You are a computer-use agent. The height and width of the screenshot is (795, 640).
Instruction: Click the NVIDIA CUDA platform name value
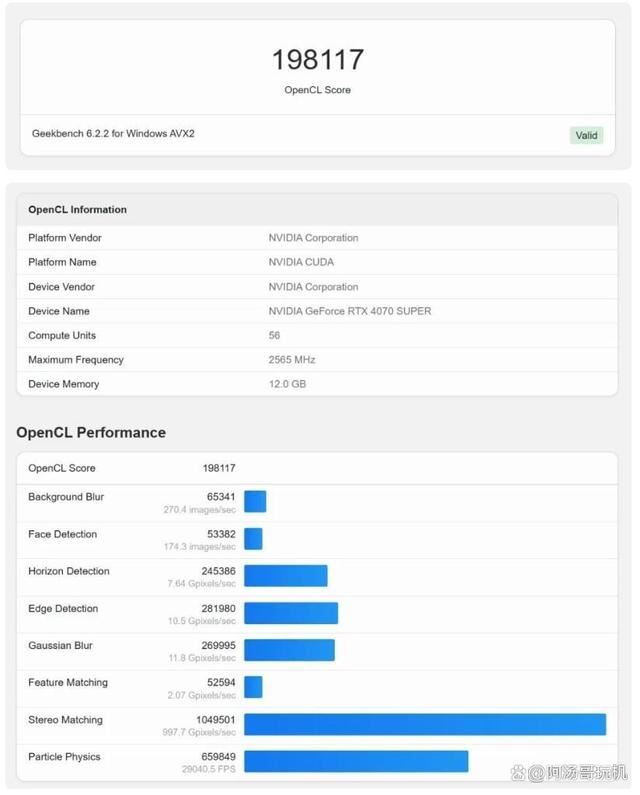pyautogui.click(x=301, y=262)
